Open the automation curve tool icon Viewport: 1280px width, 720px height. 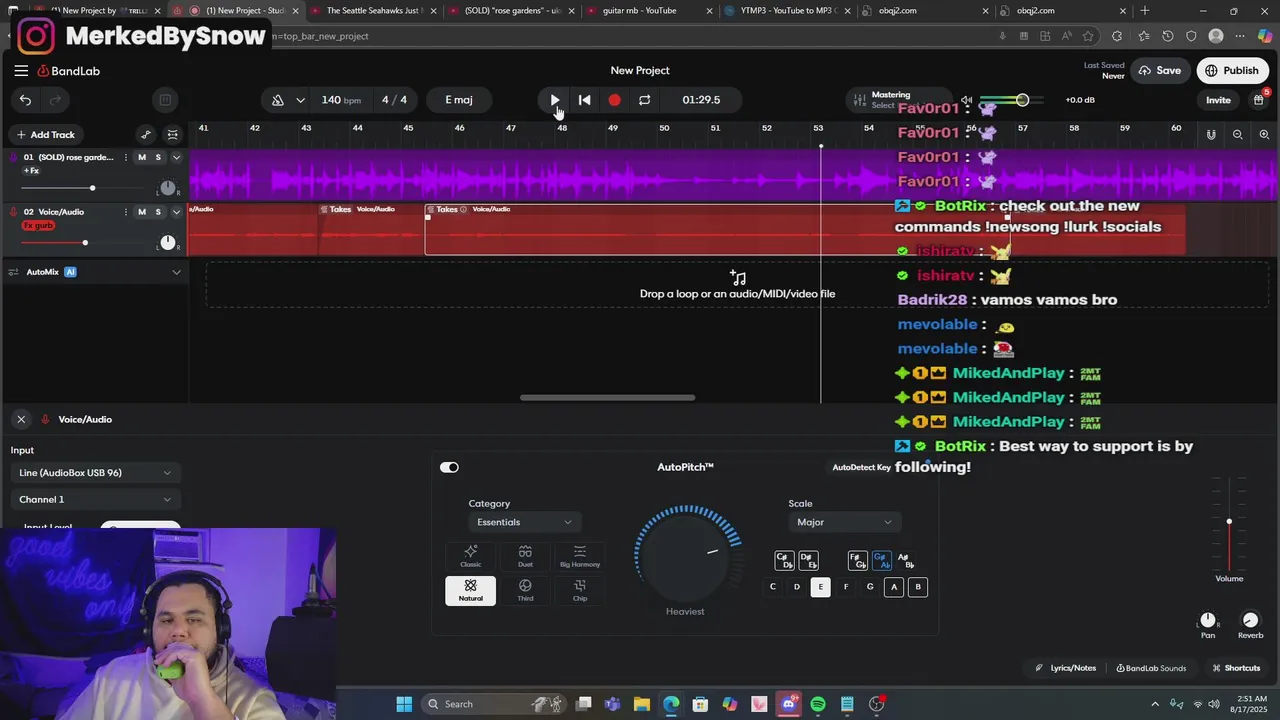tap(146, 134)
